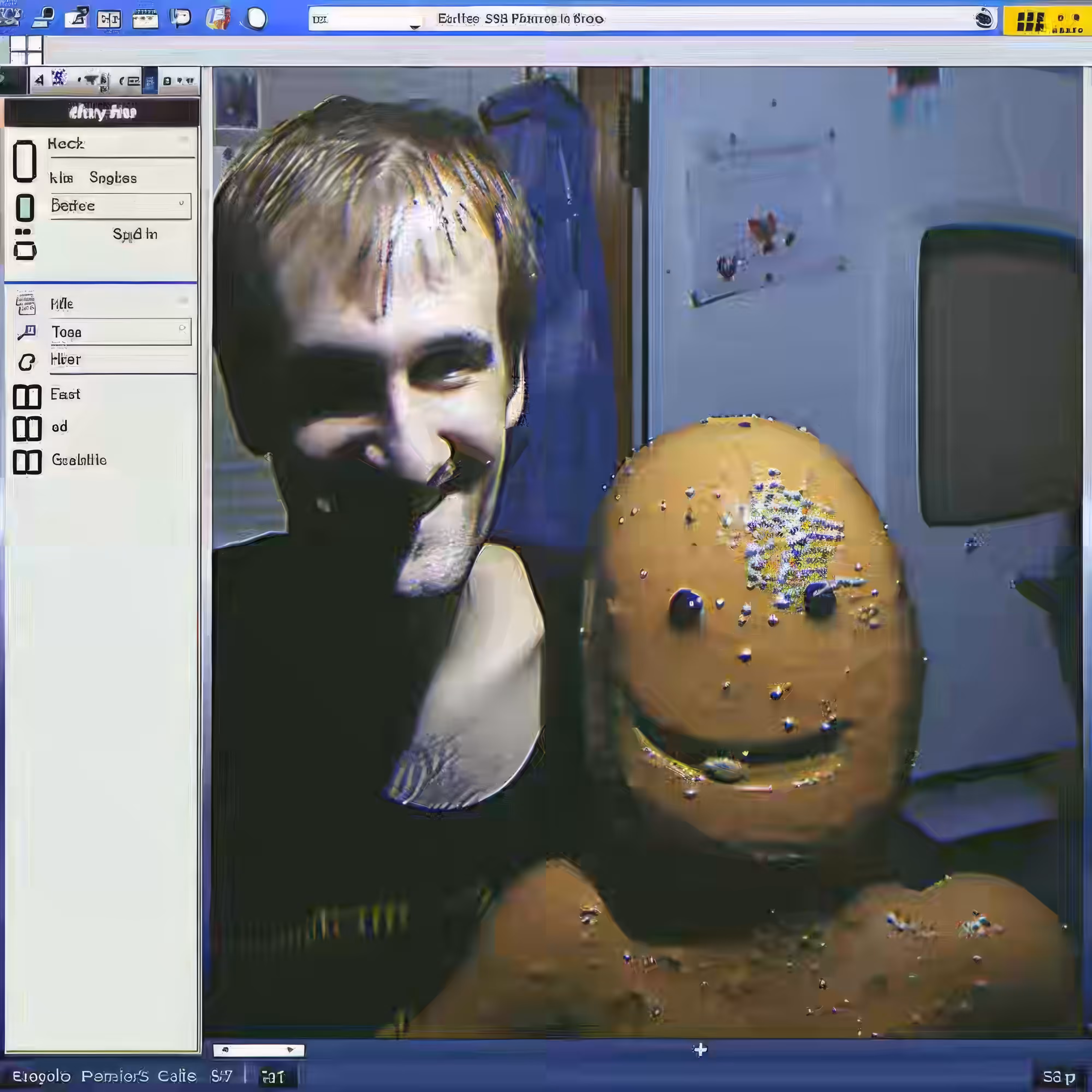
Task: Click the calendar icon in top toolbar
Action: click(x=145, y=18)
